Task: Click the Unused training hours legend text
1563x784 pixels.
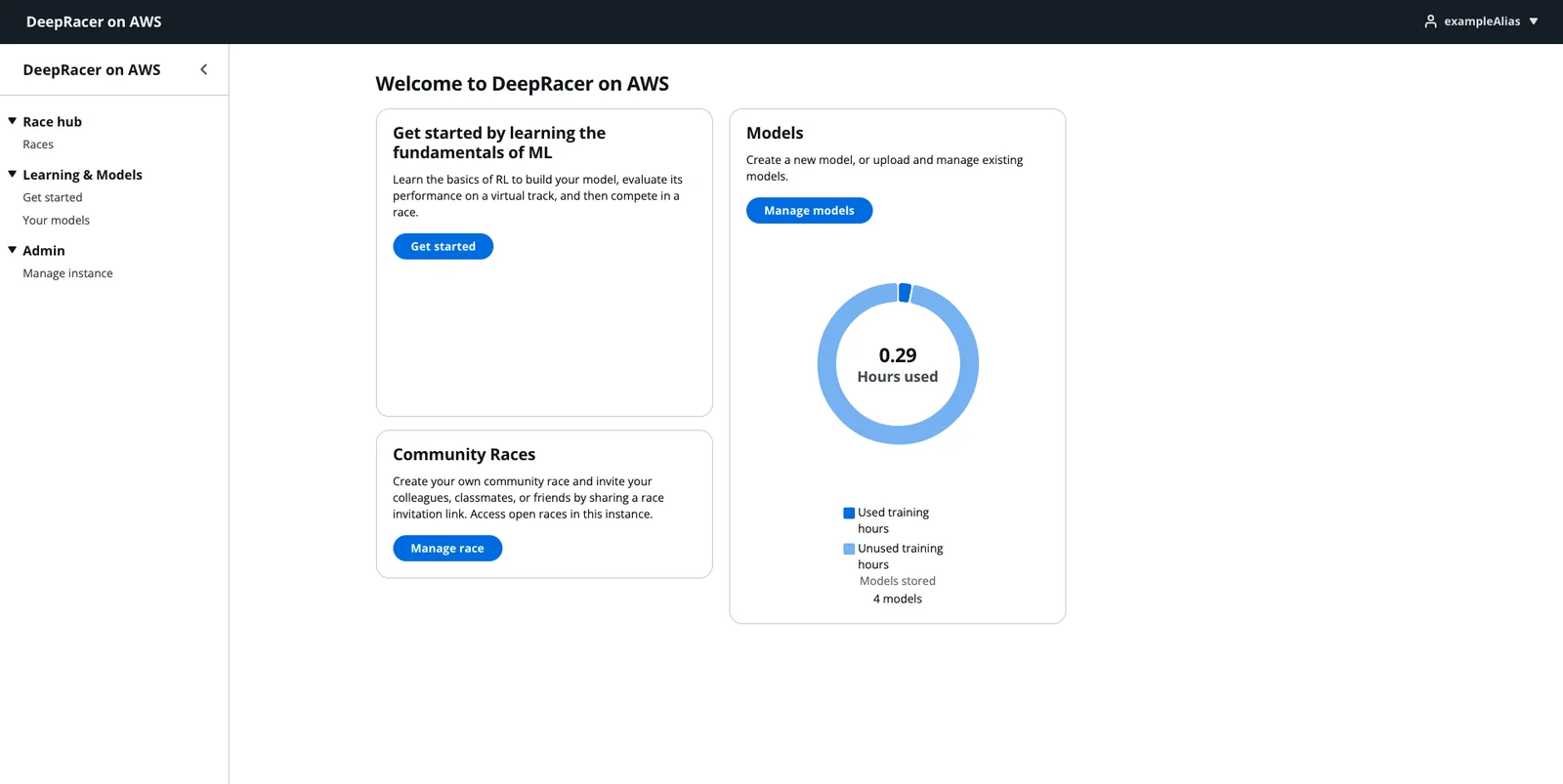Action: click(x=901, y=557)
